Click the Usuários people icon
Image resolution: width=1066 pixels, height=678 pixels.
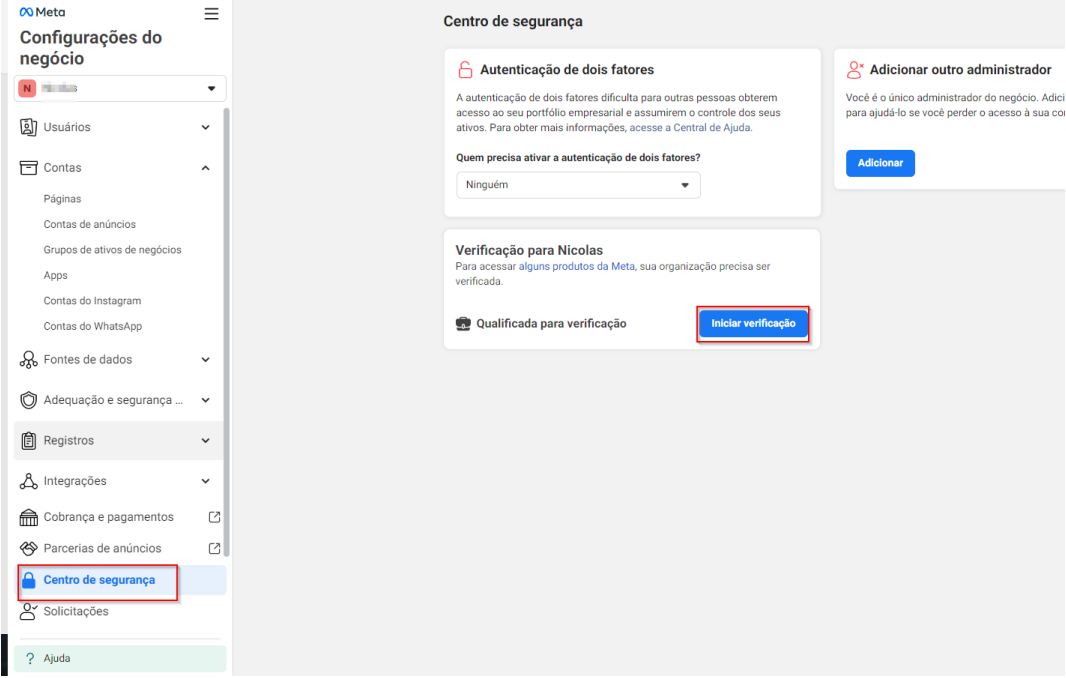click(x=29, y=127)
